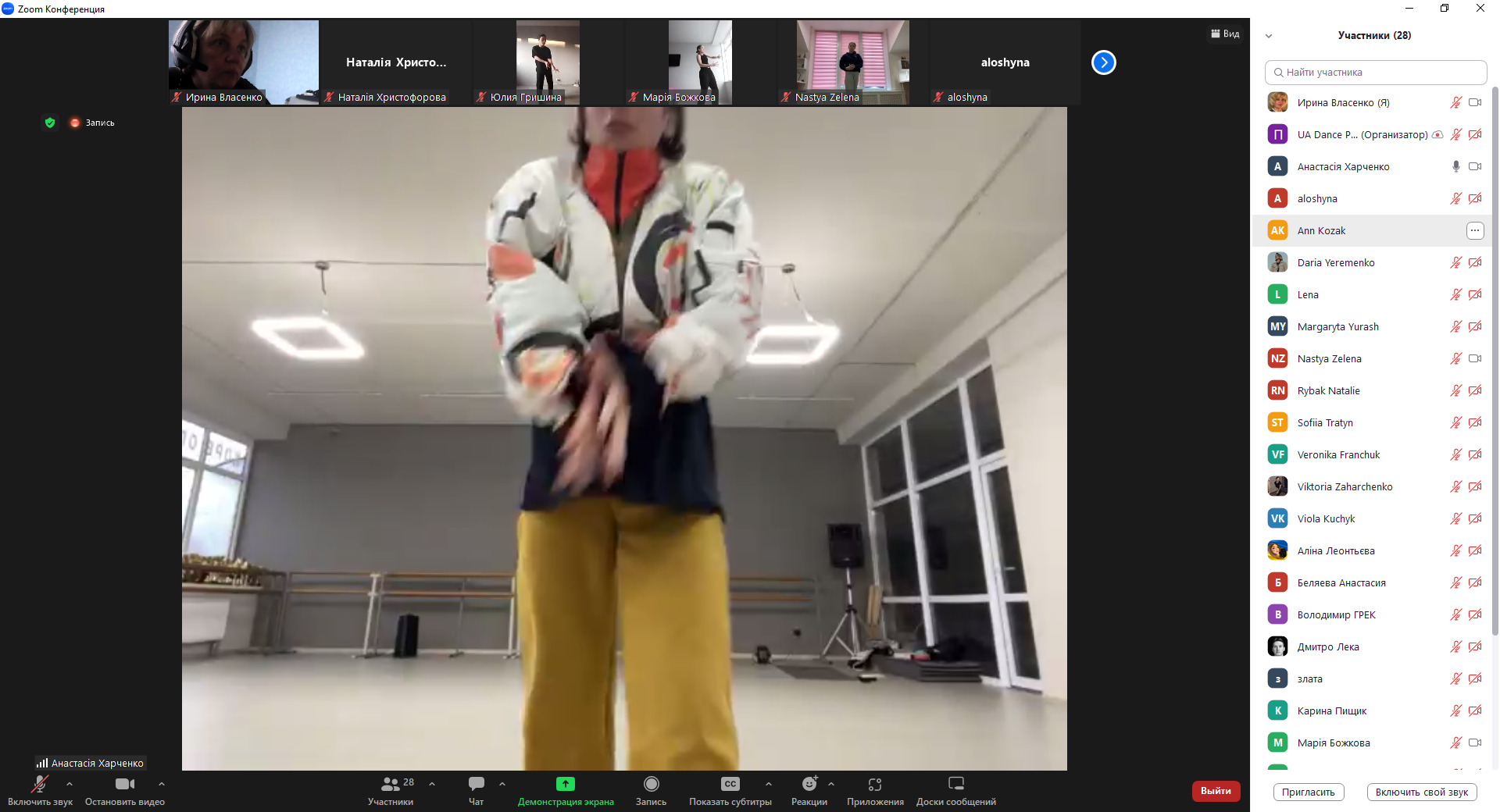Screen dimensions: 1500x812
Task: Click muted mic icon for aloshyna row
Action: (x=1456, y=198)
